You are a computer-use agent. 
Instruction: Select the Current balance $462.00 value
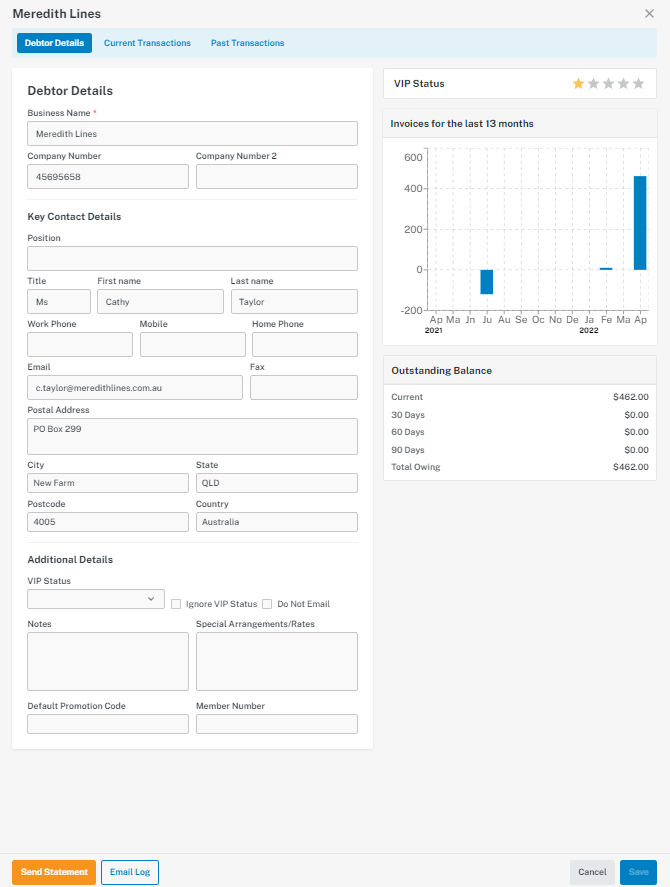tap(630, 397)
